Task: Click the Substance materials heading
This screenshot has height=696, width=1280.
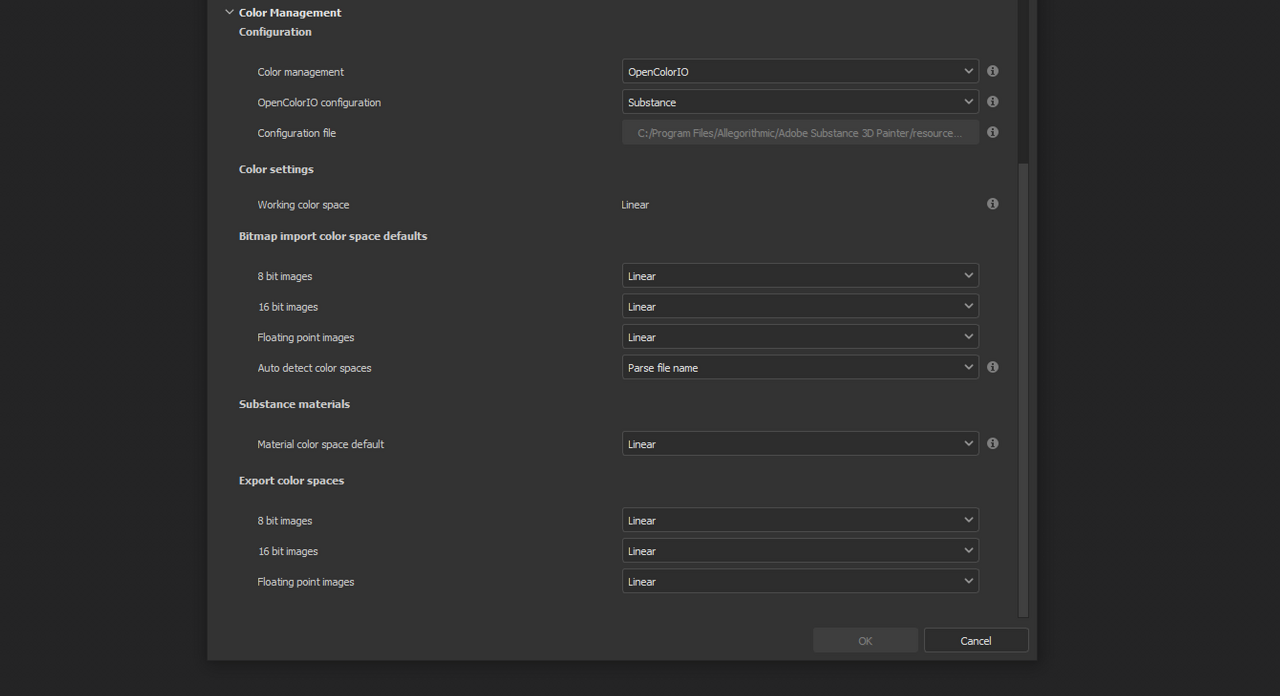Action: click(x=294, y=404)
